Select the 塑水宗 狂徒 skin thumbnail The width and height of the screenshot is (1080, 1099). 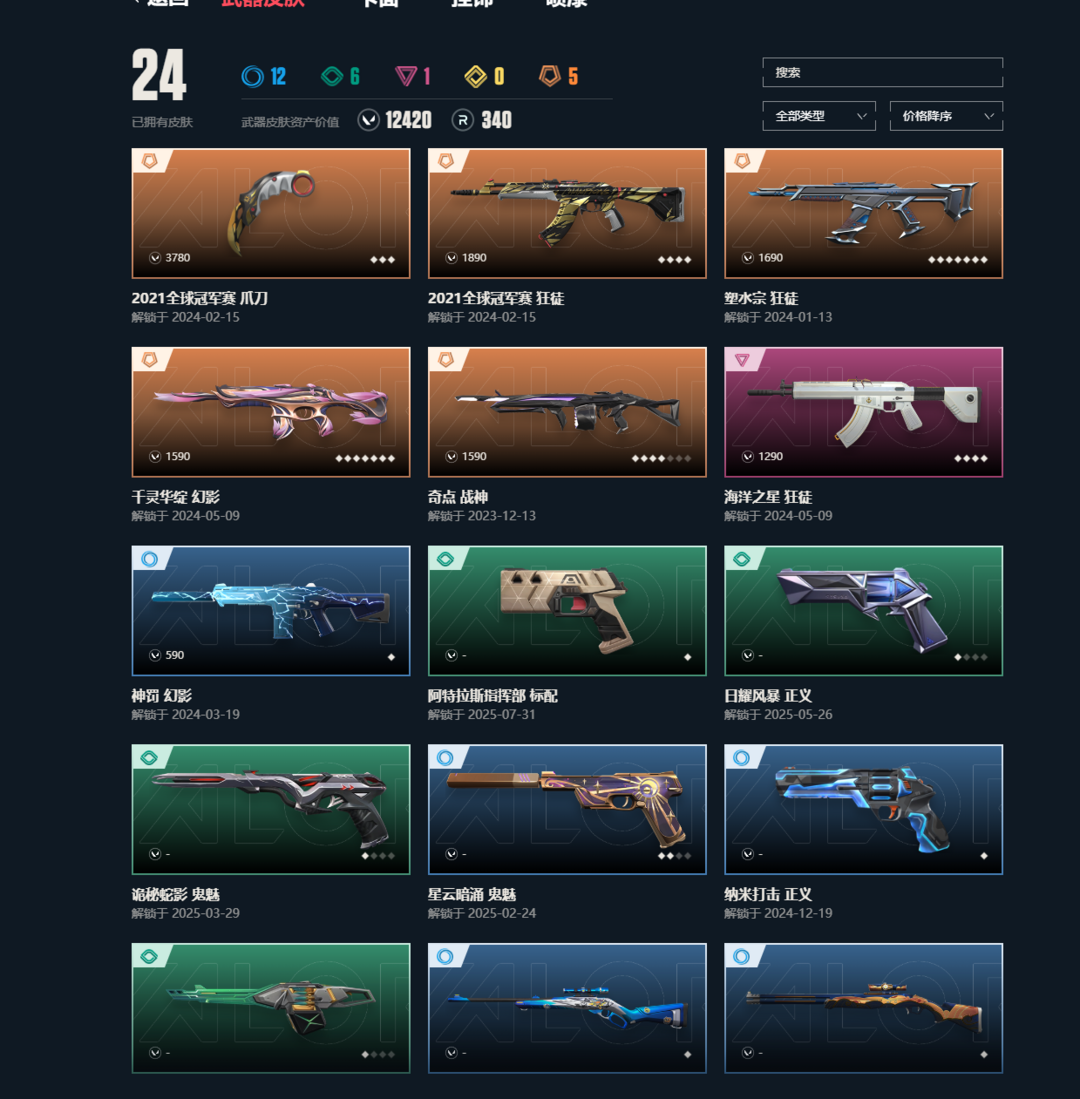tap(863, 213)
